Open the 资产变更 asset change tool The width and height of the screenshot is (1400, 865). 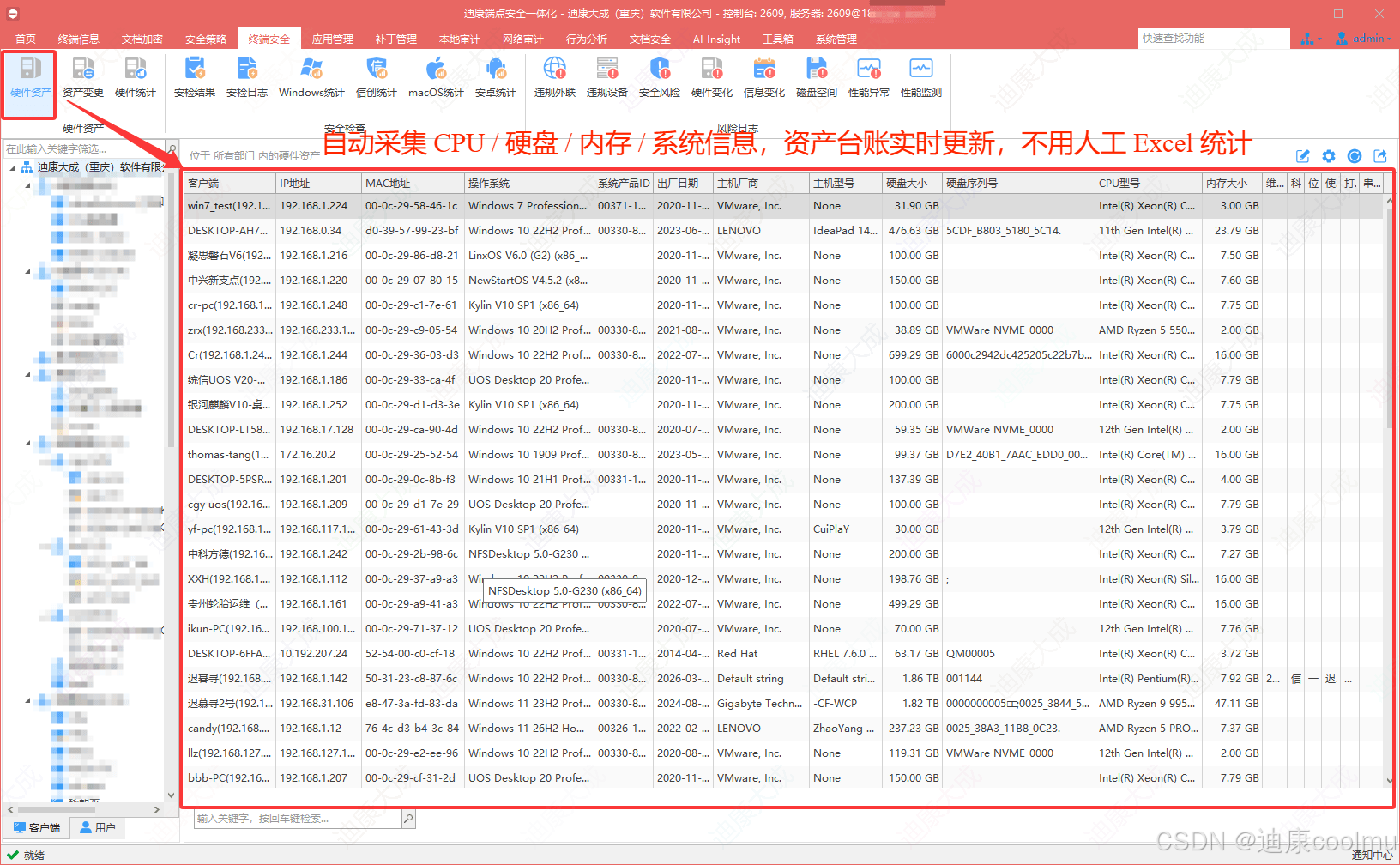[83, 78]
